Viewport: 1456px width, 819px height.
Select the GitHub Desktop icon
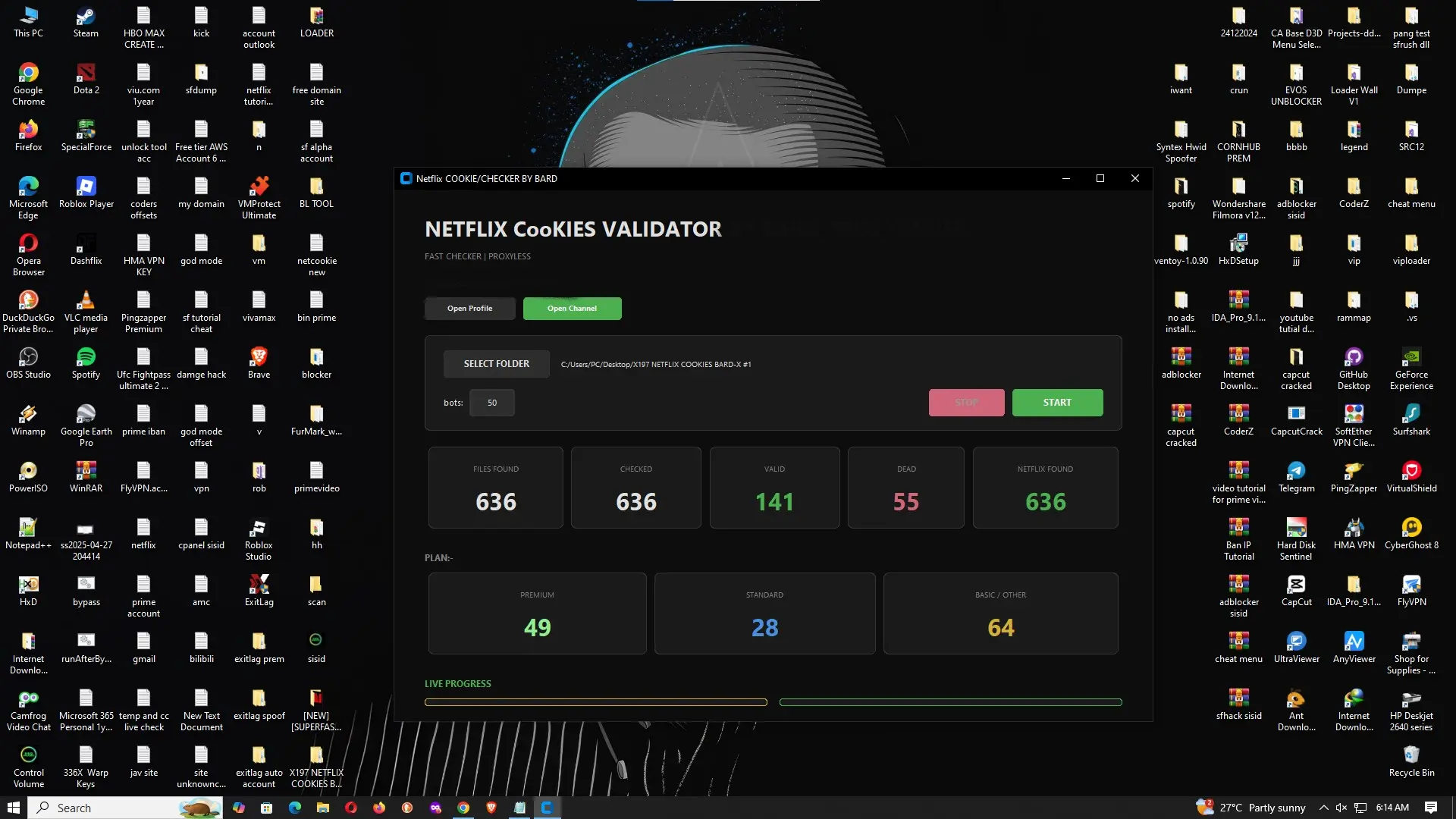(x=1354, y=369)
